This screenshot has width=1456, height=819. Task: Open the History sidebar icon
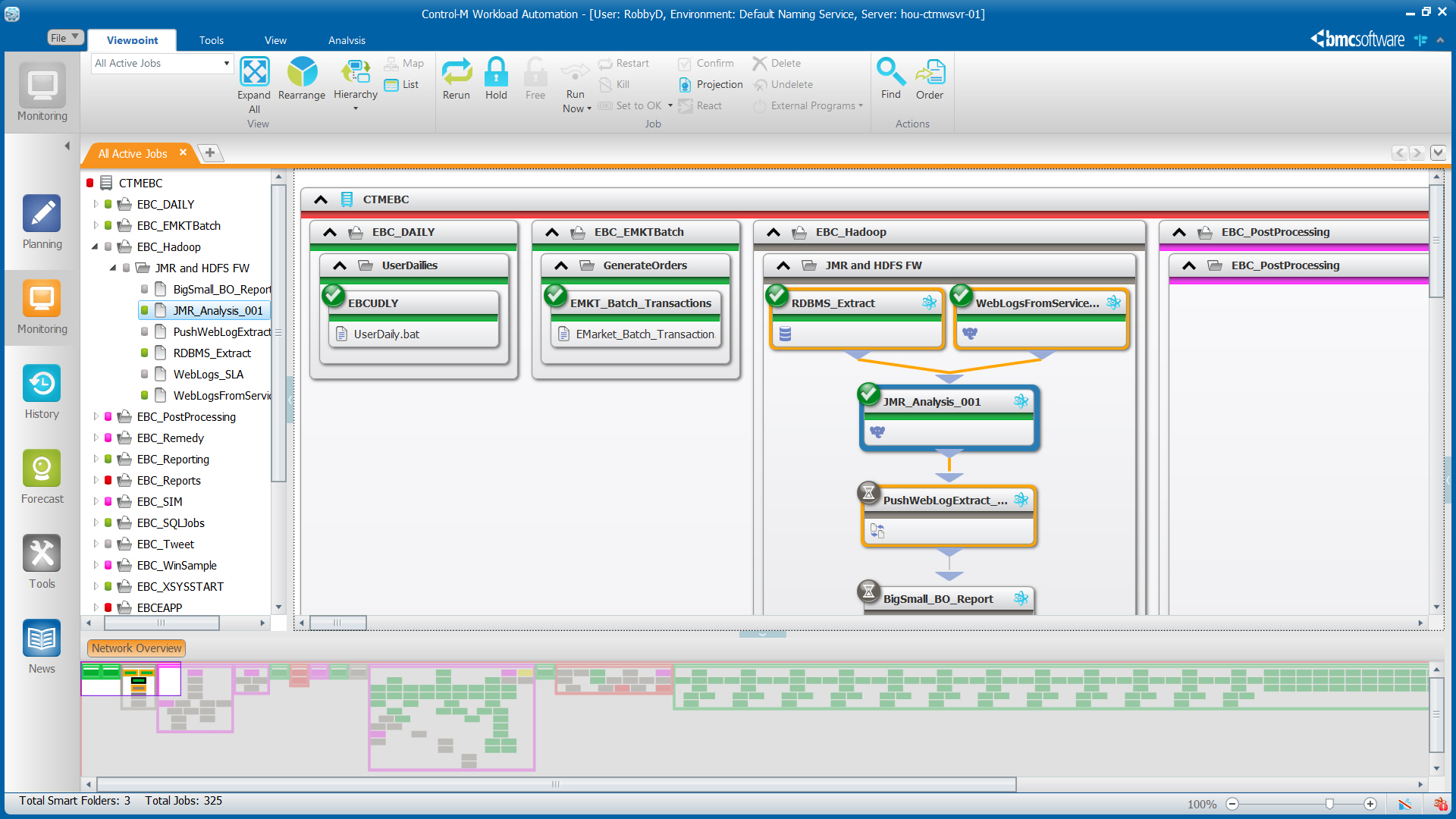(42, 384)
